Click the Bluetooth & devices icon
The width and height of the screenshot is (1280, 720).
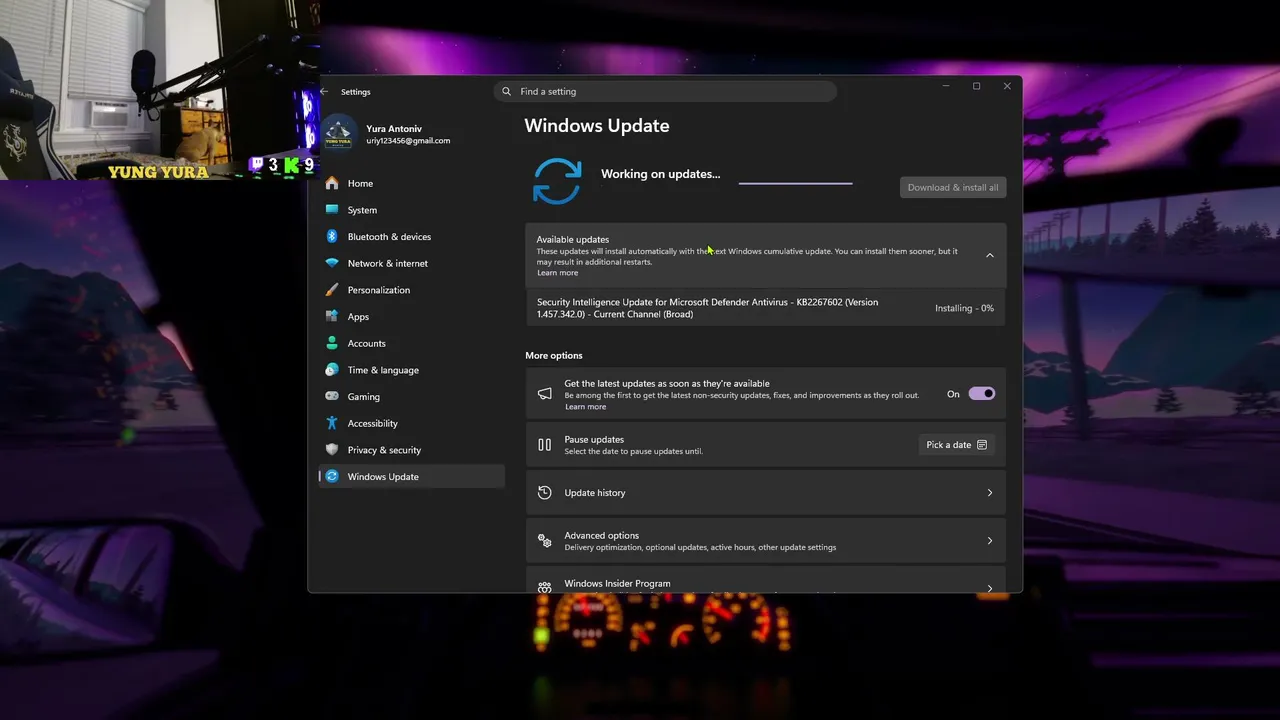coord(332,237)
